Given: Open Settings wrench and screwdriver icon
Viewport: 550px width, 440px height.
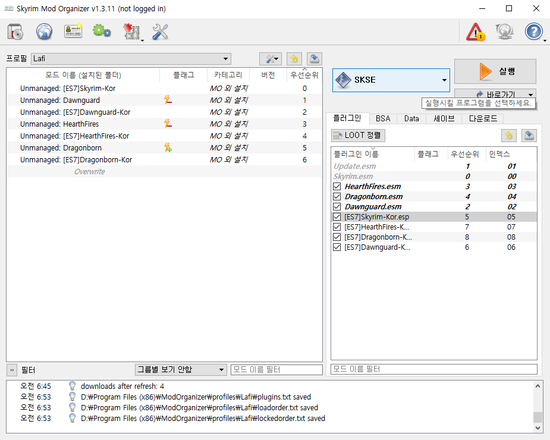Looking at the screenshot, I should click(x=160, y=32).
